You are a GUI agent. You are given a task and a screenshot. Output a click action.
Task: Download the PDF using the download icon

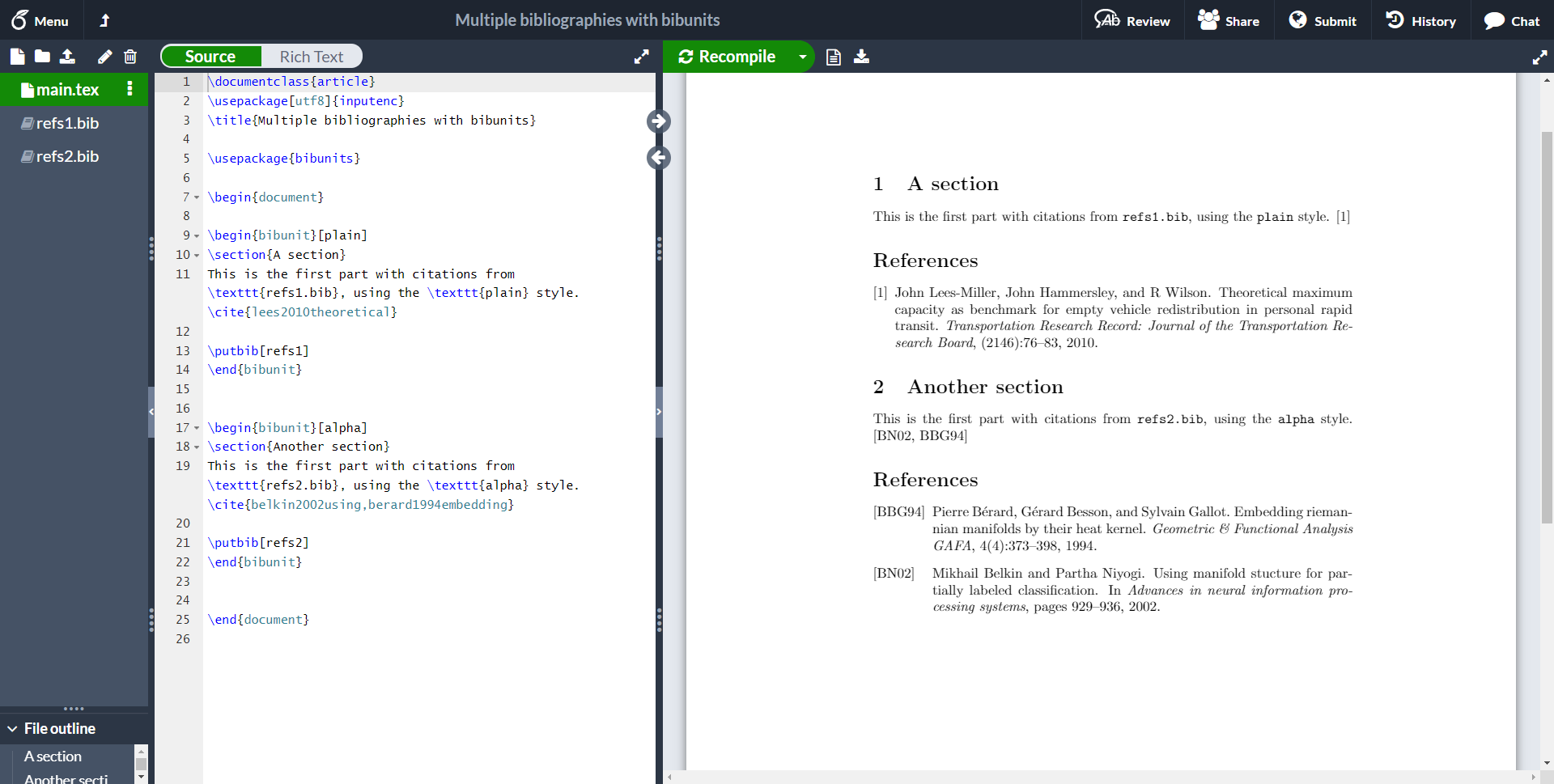(x=861, y=57)
